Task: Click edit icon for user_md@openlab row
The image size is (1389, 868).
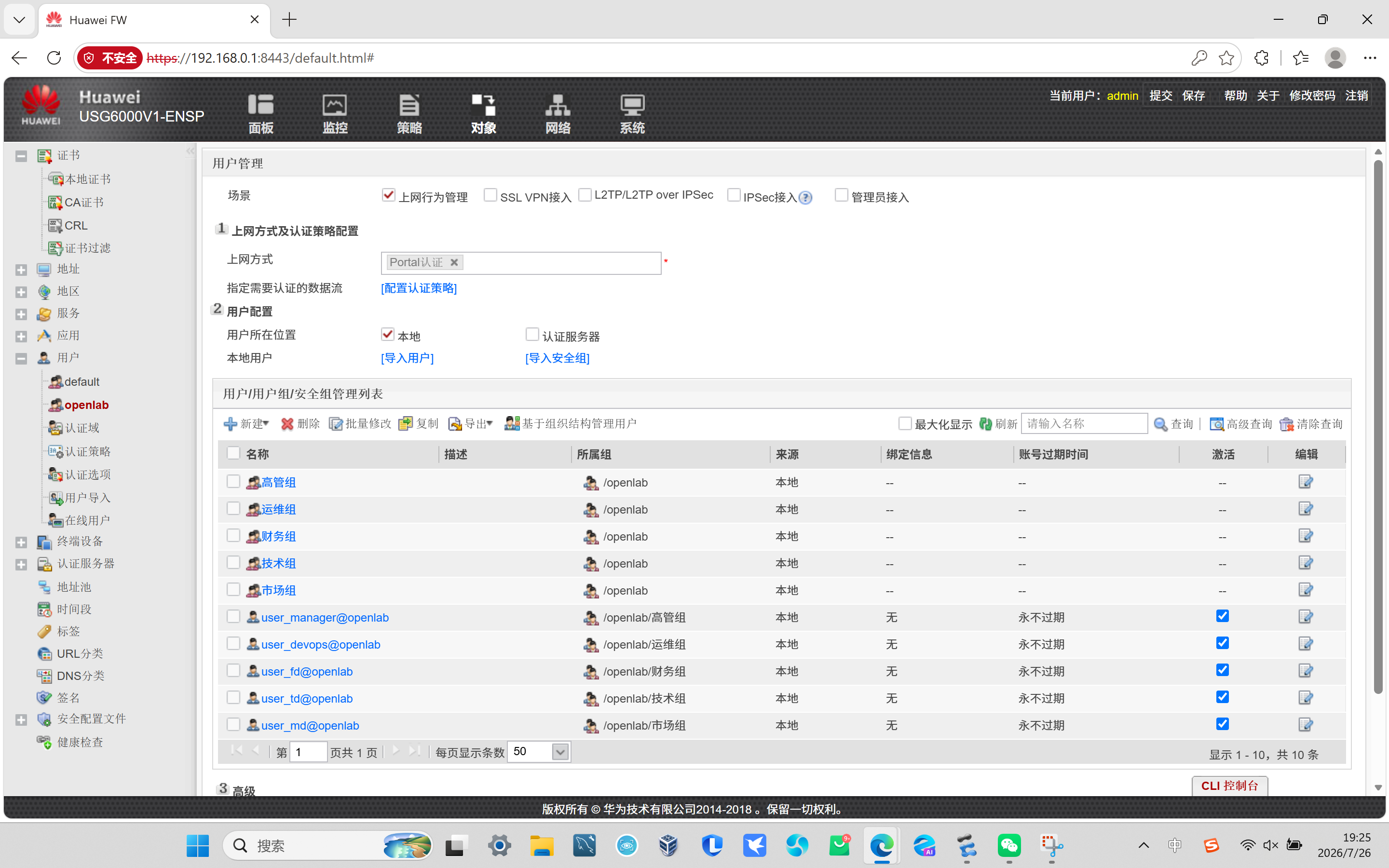Action: (1305, 725)
